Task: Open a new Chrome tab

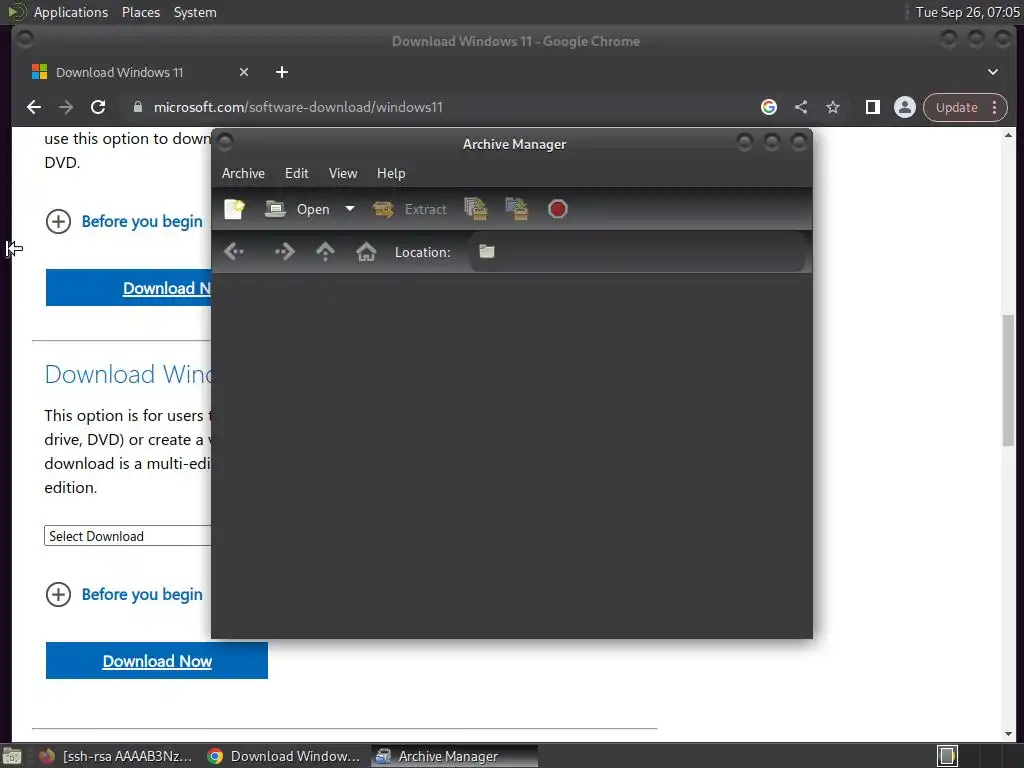Action: [282, 72]
